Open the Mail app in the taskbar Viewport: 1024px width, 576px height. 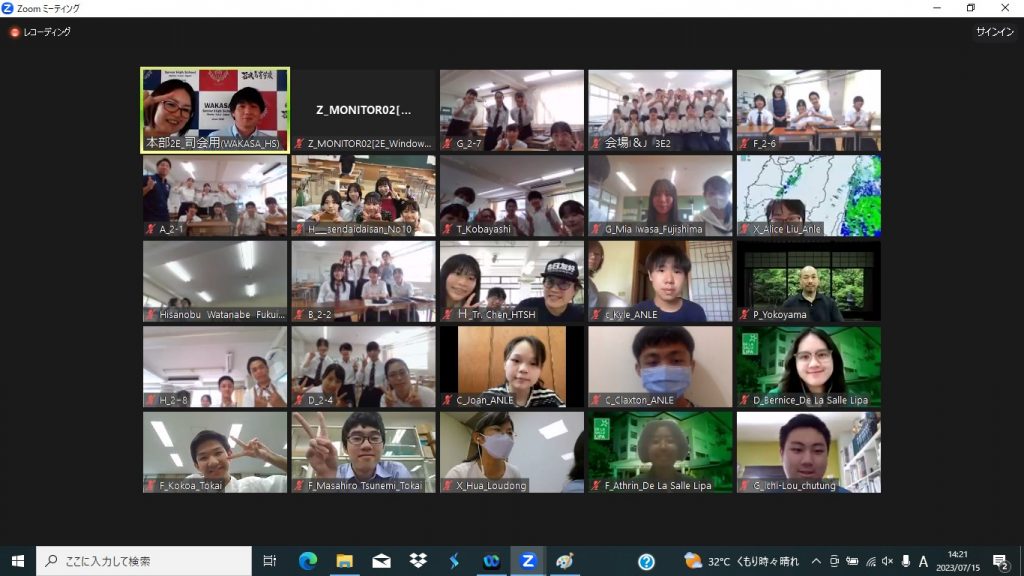click(x=381, y=561)
